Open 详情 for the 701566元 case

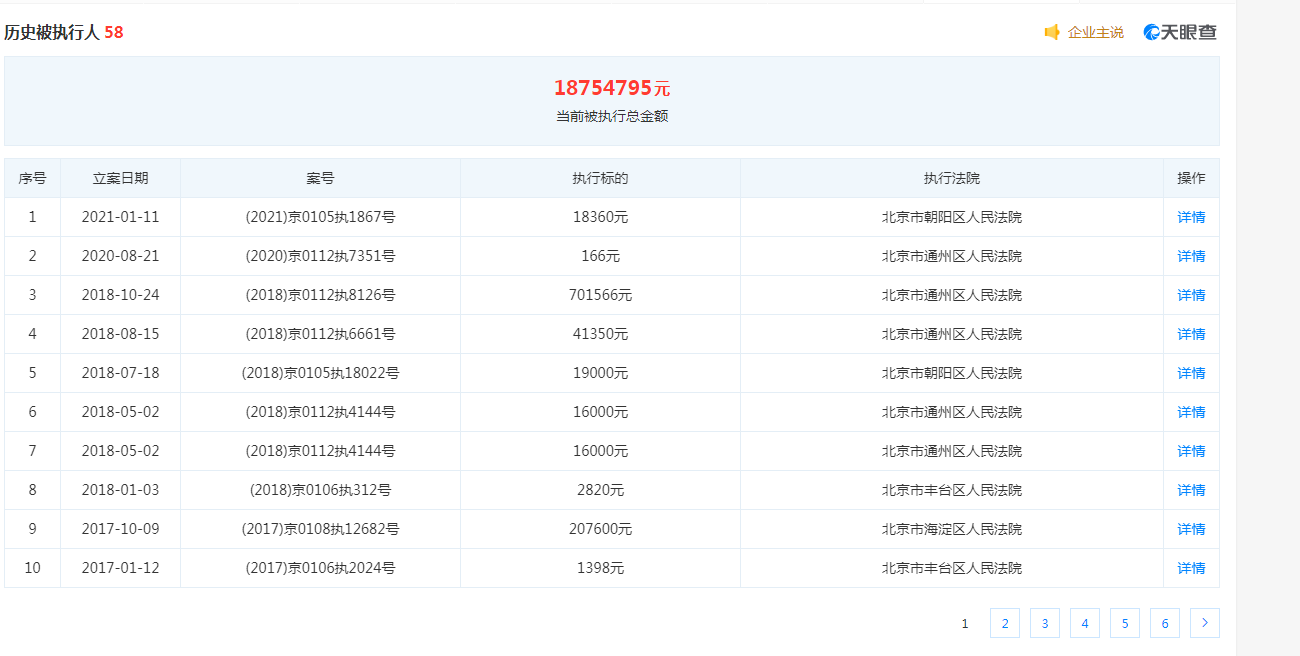[1191, 295]
